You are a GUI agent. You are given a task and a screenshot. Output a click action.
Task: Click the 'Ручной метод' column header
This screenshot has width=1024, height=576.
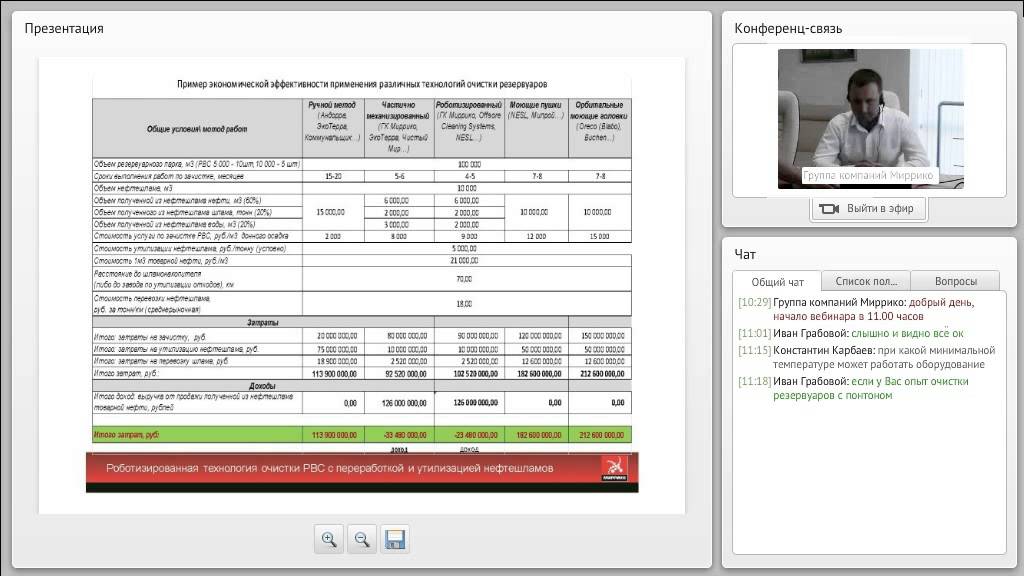[333, 127]
